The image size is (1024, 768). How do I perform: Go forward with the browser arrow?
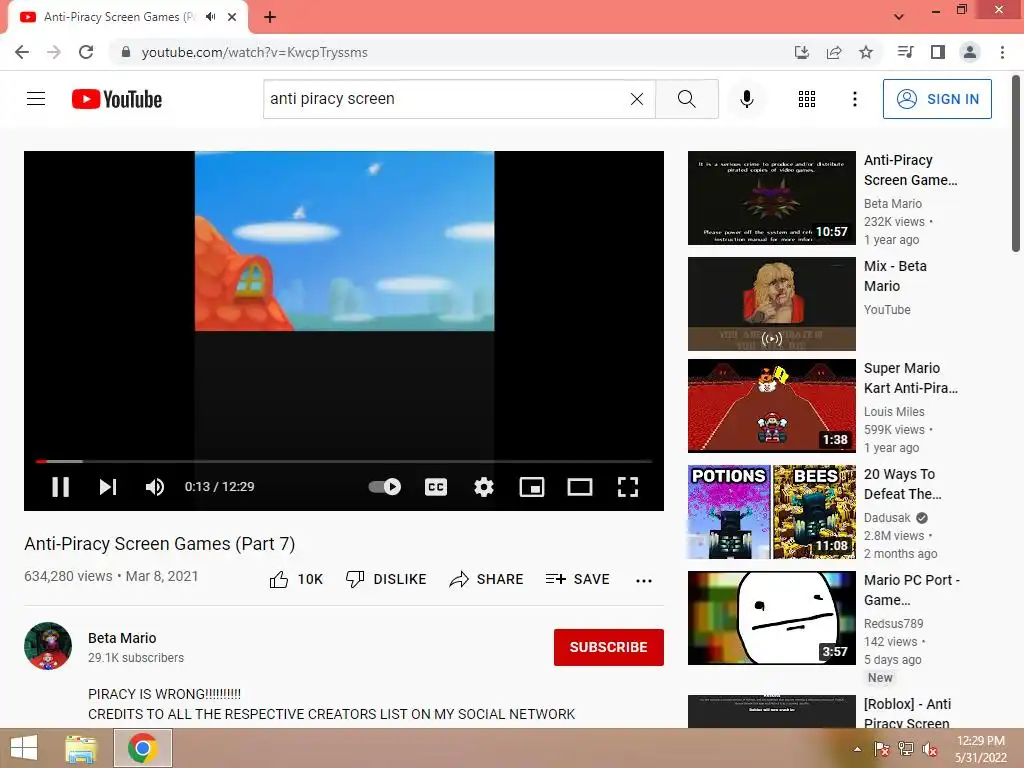coord(54,52)
